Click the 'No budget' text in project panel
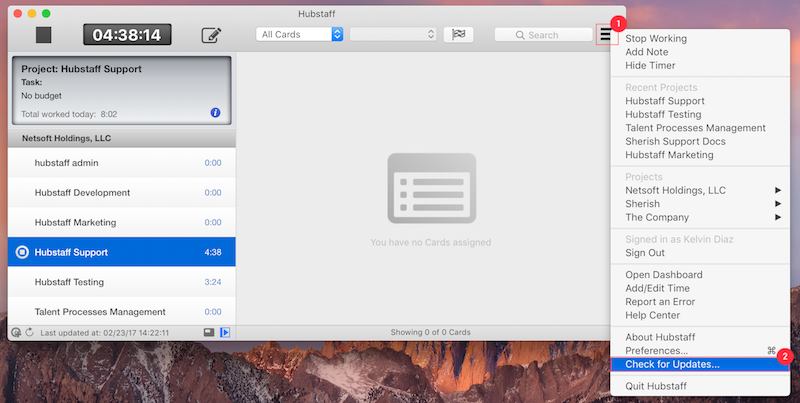800x403 pixels. [x=41, y=95]
